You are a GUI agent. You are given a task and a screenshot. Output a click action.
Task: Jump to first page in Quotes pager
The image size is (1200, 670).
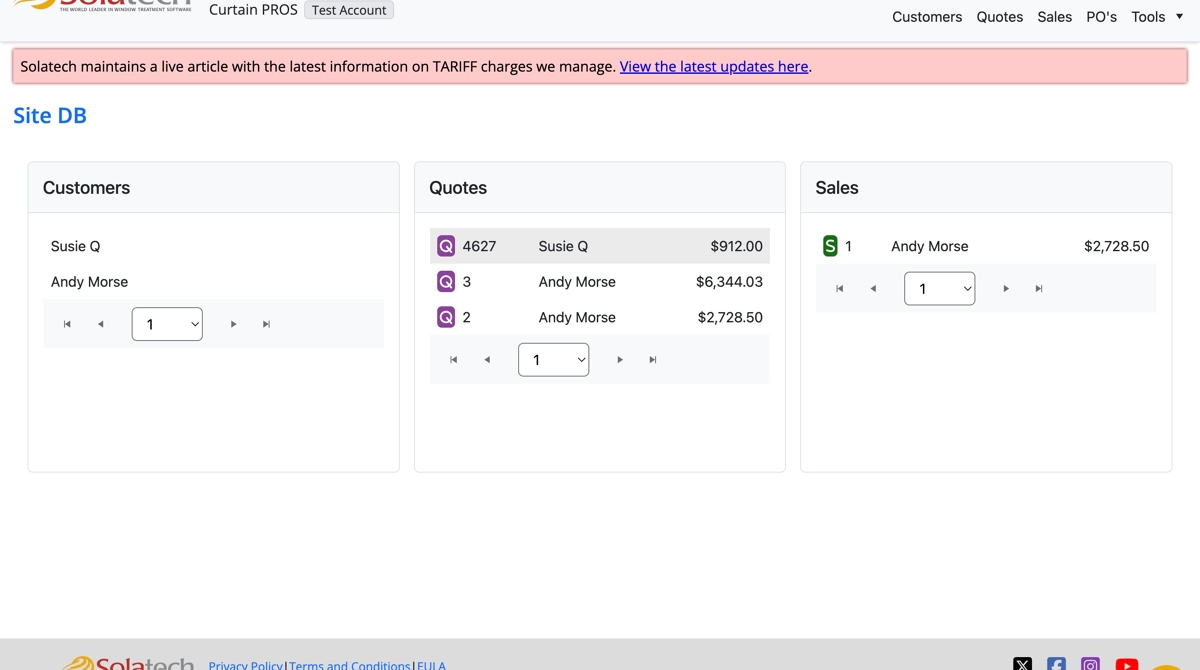(x=453, y=360)
